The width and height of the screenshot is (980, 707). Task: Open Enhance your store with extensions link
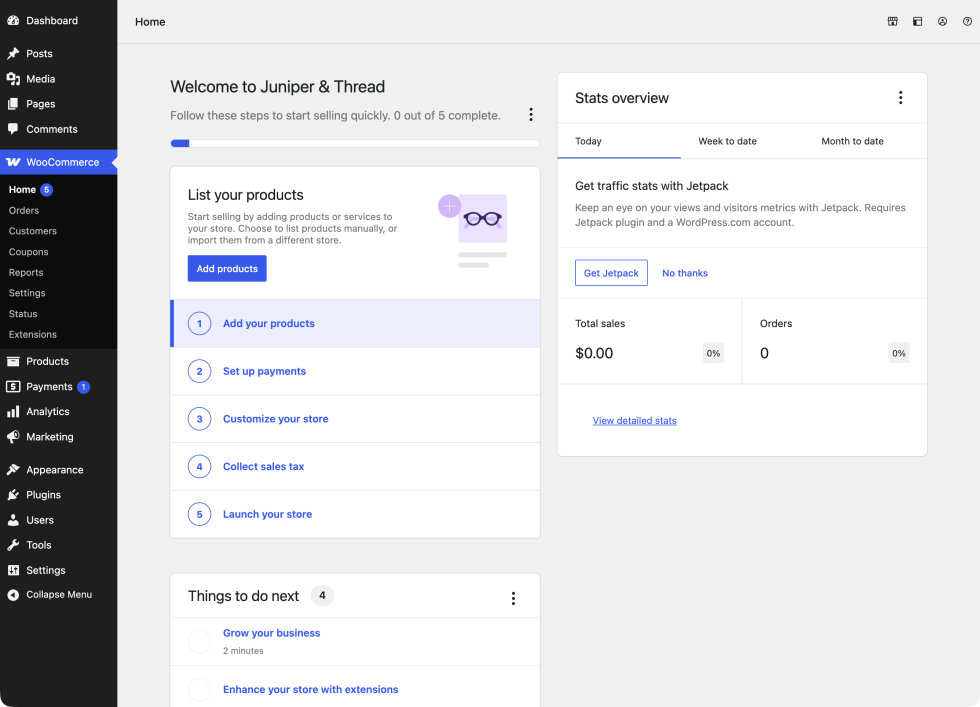[311, 689]
